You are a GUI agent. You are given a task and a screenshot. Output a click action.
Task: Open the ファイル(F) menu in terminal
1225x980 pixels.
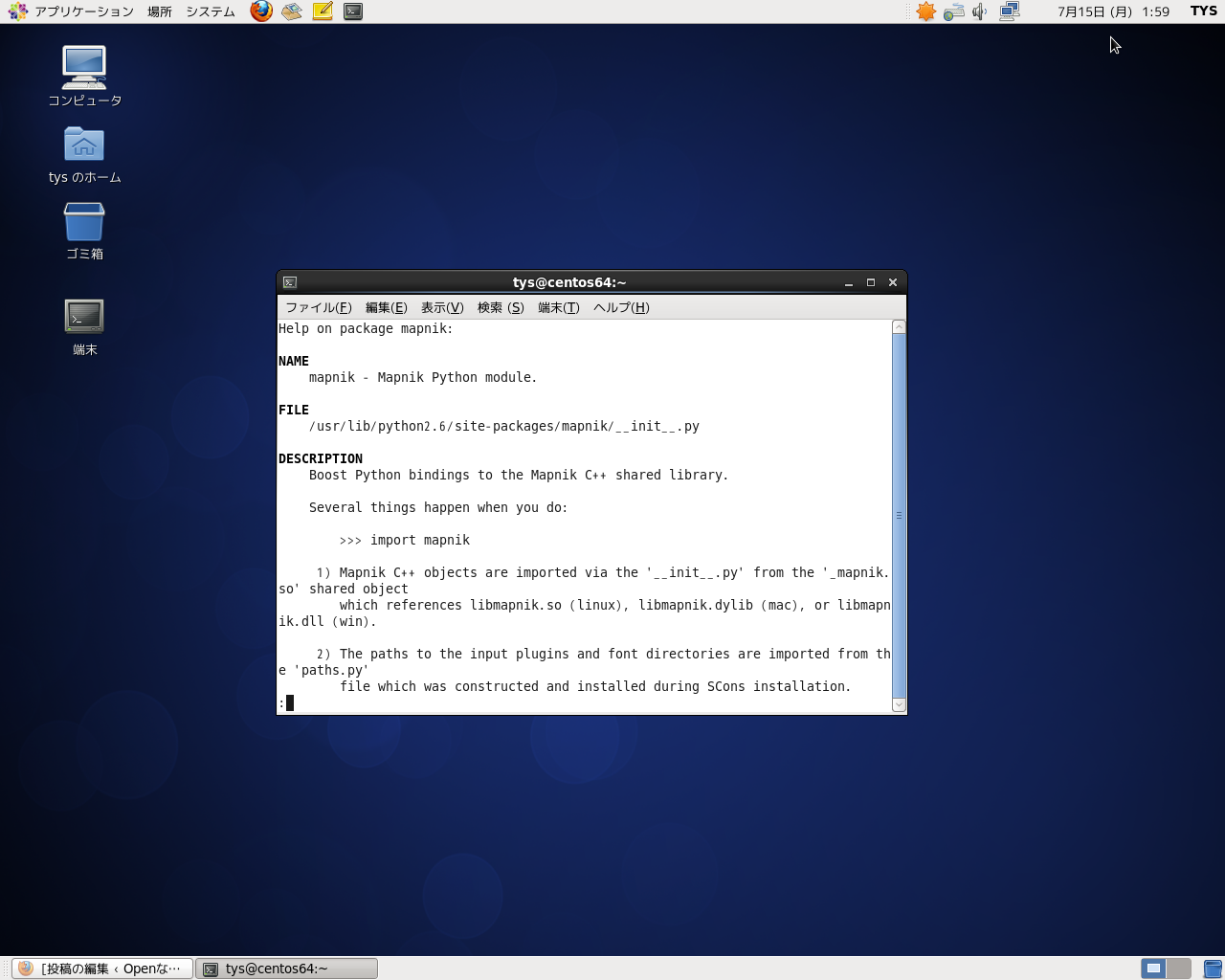tap(319, 307)
